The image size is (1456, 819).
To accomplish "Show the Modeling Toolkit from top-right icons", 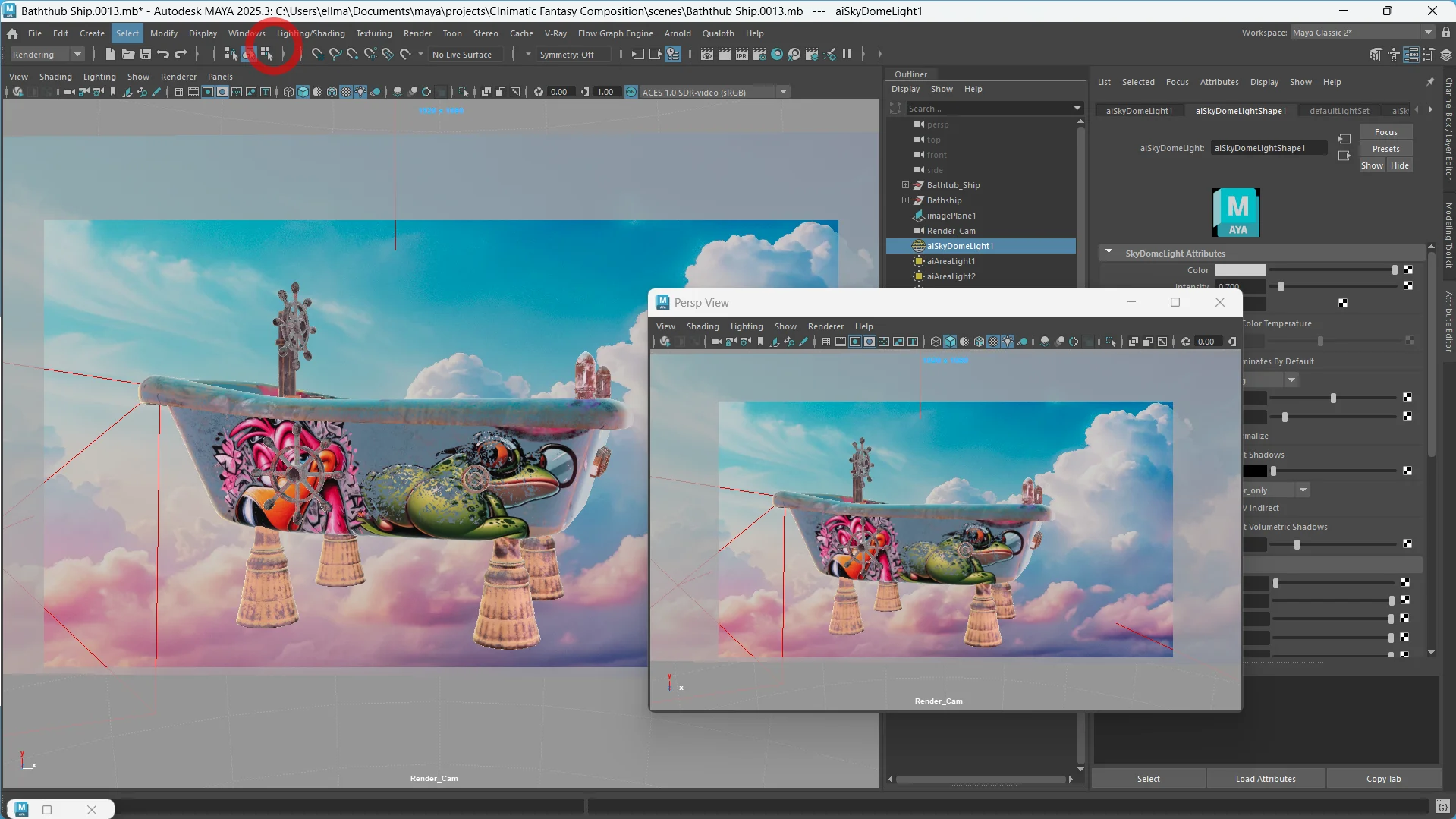I will [1375, 54].
